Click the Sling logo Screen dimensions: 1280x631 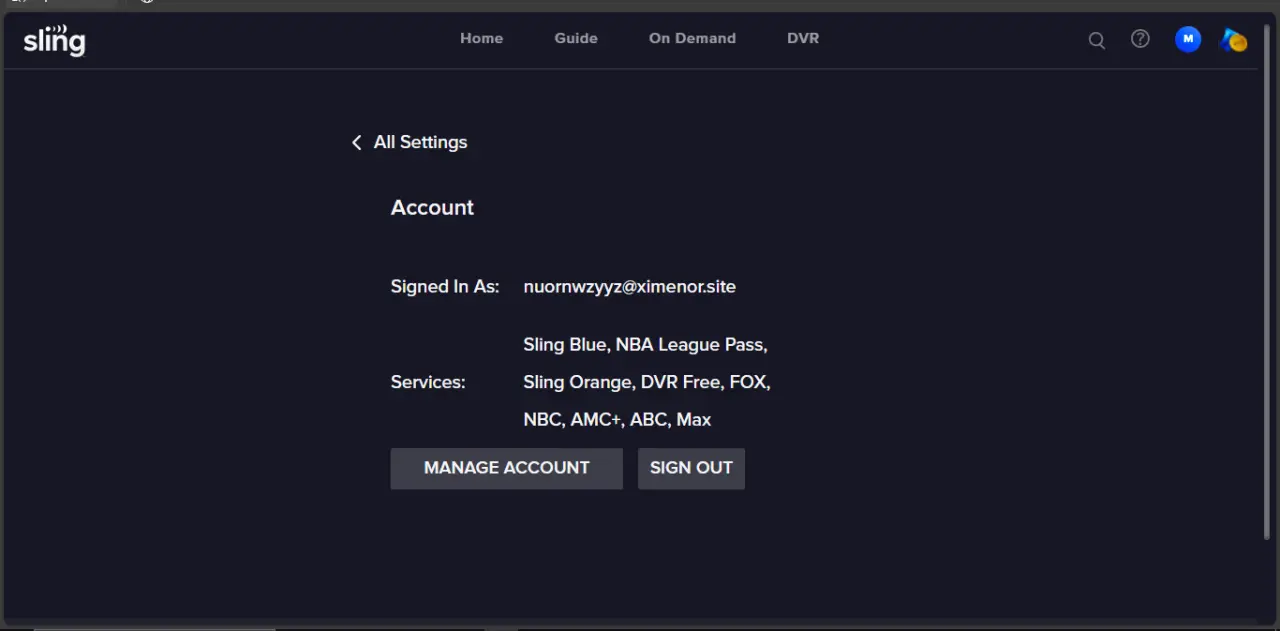[x=54, y=40]
